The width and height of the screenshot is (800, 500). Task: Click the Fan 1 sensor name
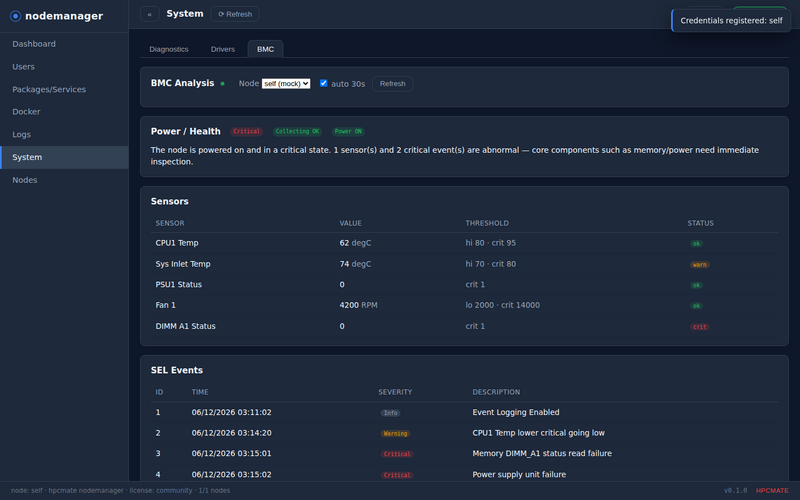click(165, 305)
